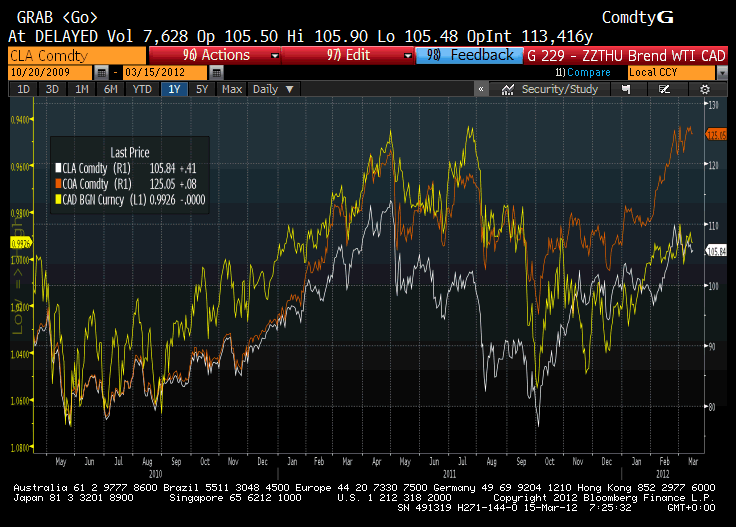The width and height of the screenshot is (736, 527).
Task: Open the Edit dropdown menu
Action: tap(347, 55)
